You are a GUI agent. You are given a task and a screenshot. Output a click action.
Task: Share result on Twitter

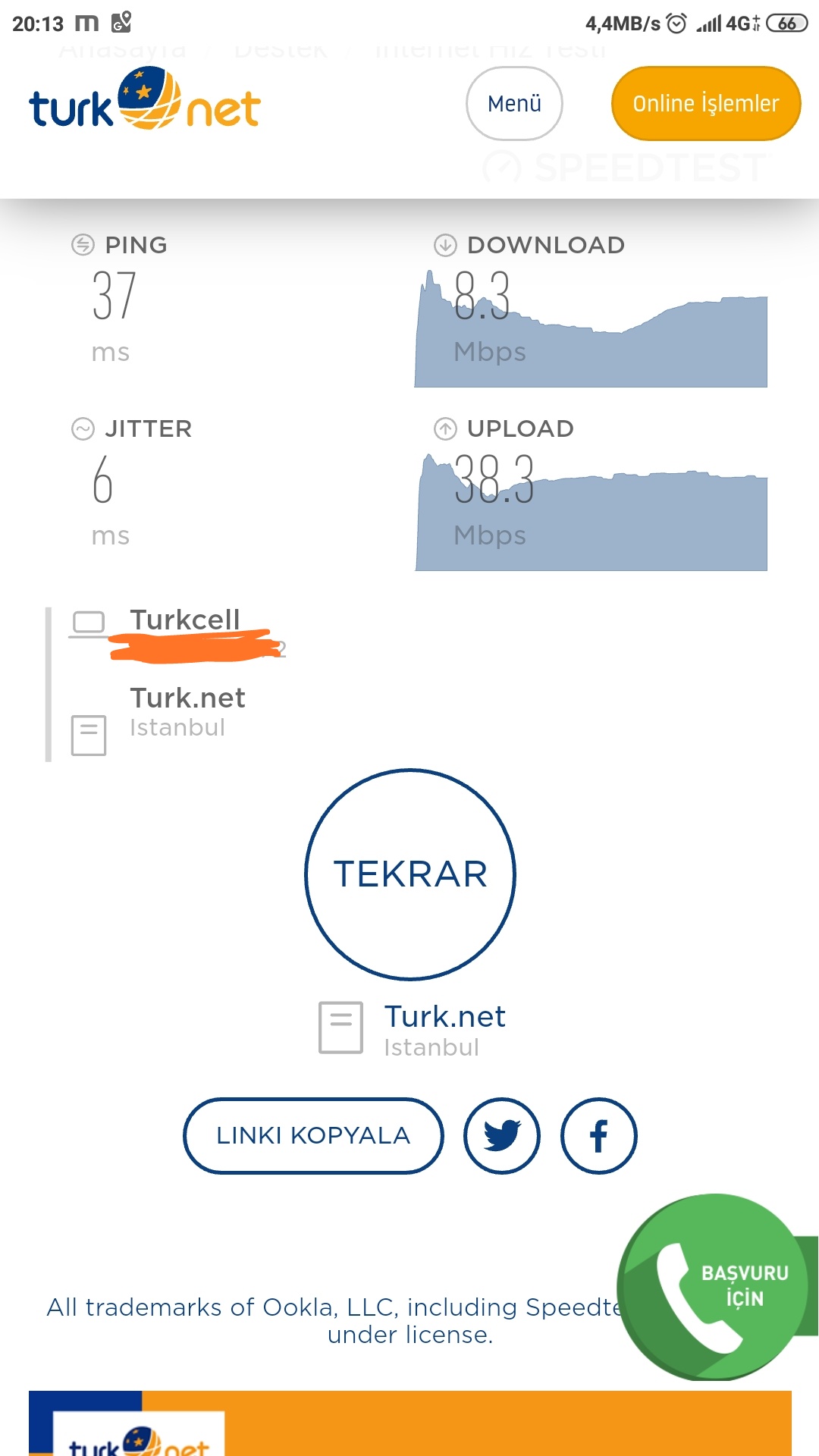(502, 1135)
